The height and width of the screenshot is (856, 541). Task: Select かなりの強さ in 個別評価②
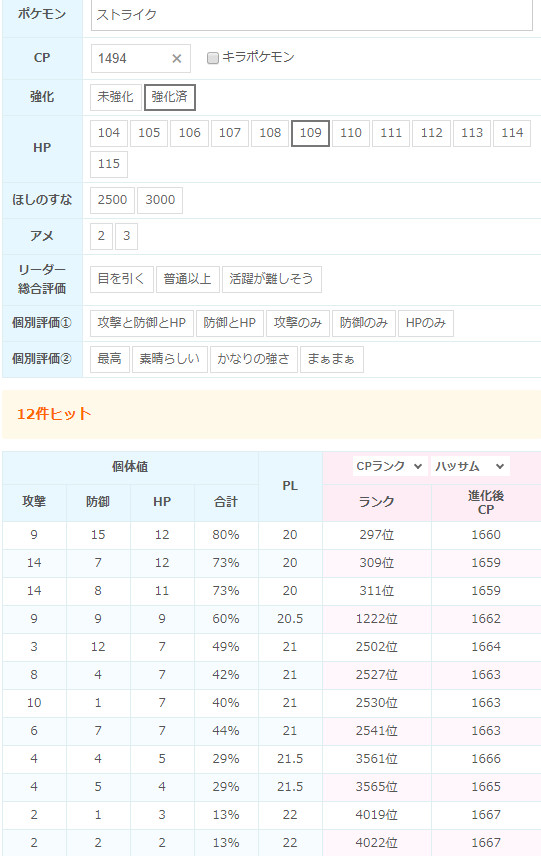[x=254, y=359]
